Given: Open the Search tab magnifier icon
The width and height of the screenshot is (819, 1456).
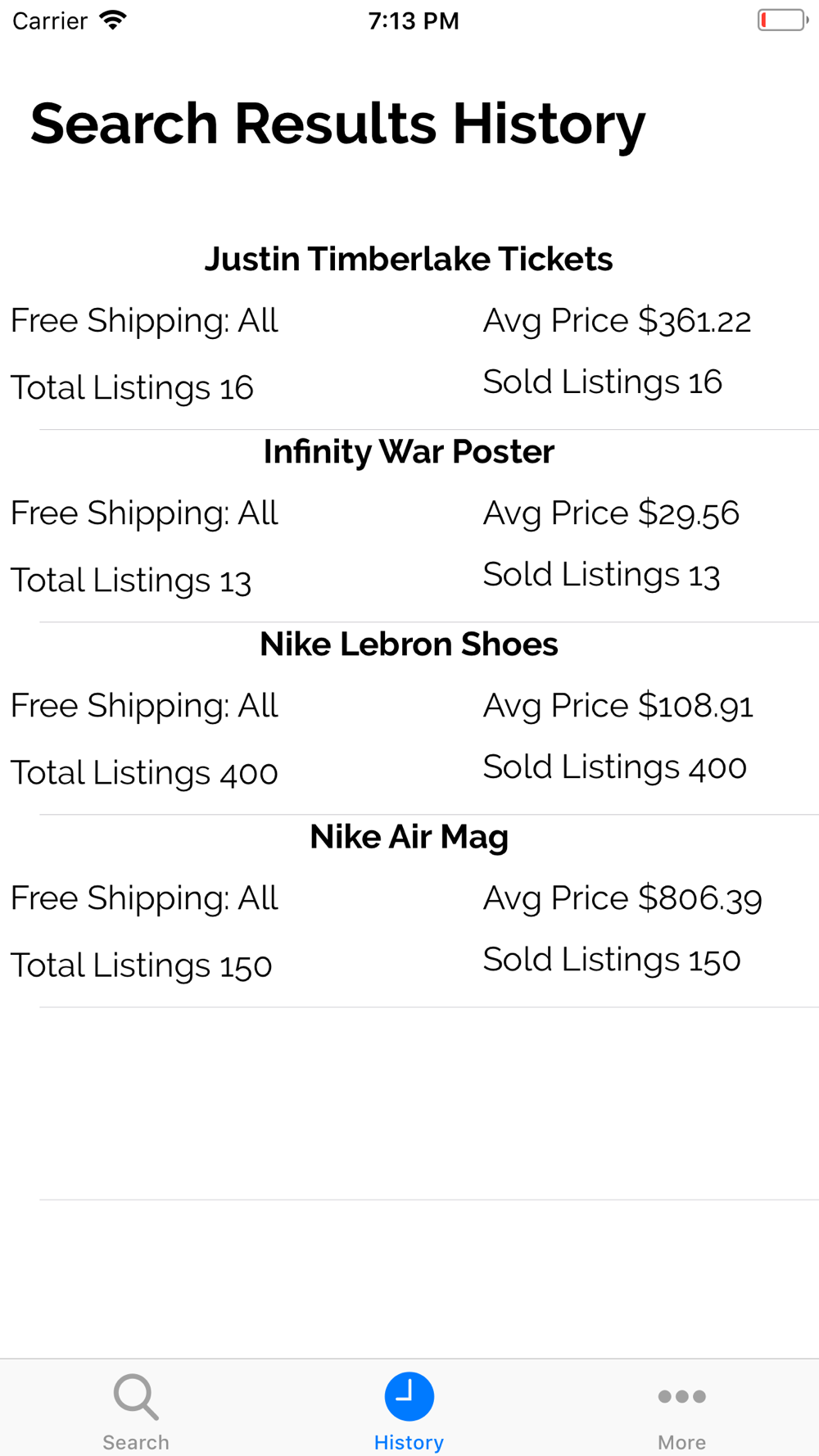Looking at the screenshot, I should click(x=136, y=1397).
